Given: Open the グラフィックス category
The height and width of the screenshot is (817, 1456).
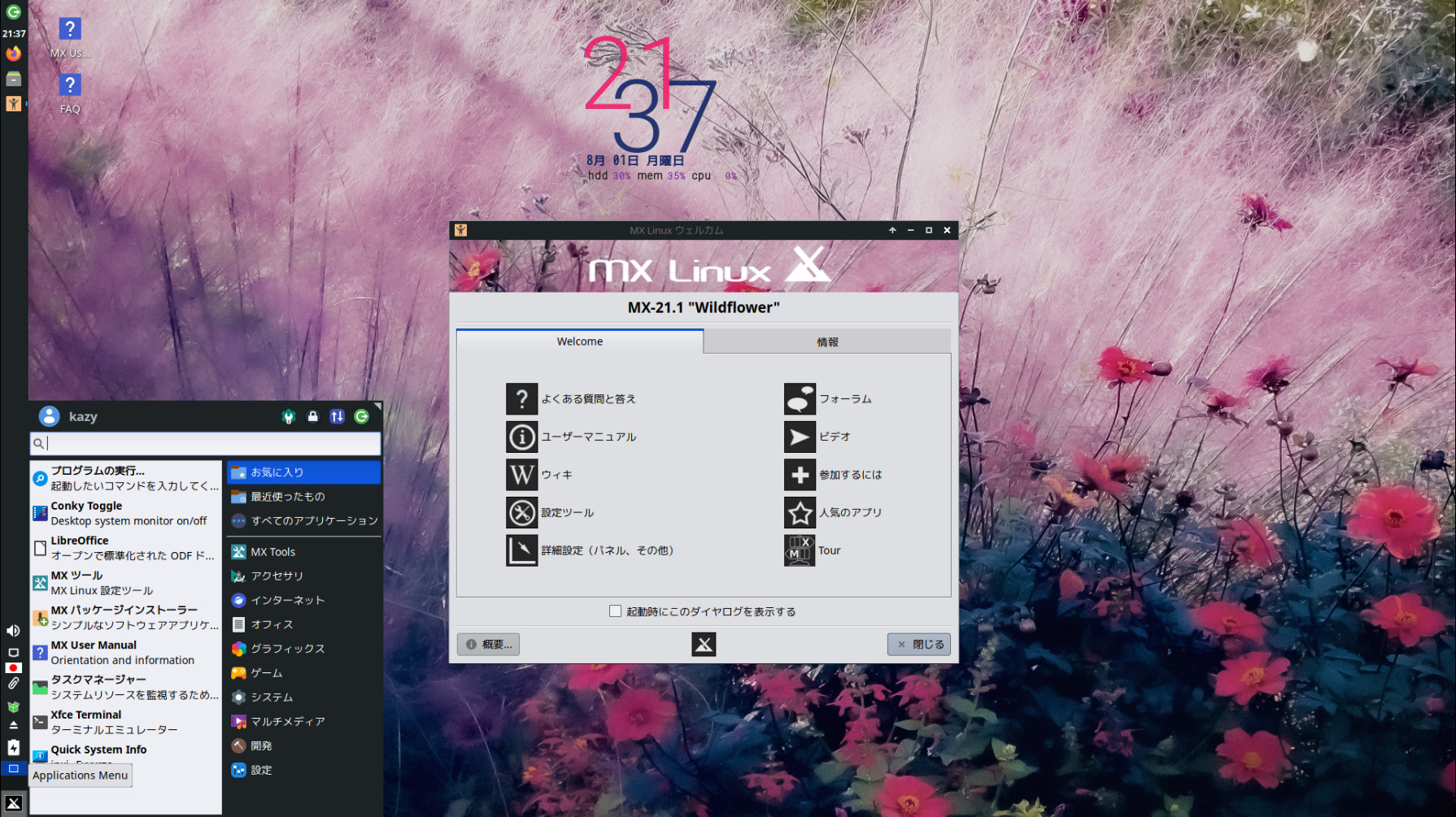Looking at the screenshot, I should coord(303,649).
